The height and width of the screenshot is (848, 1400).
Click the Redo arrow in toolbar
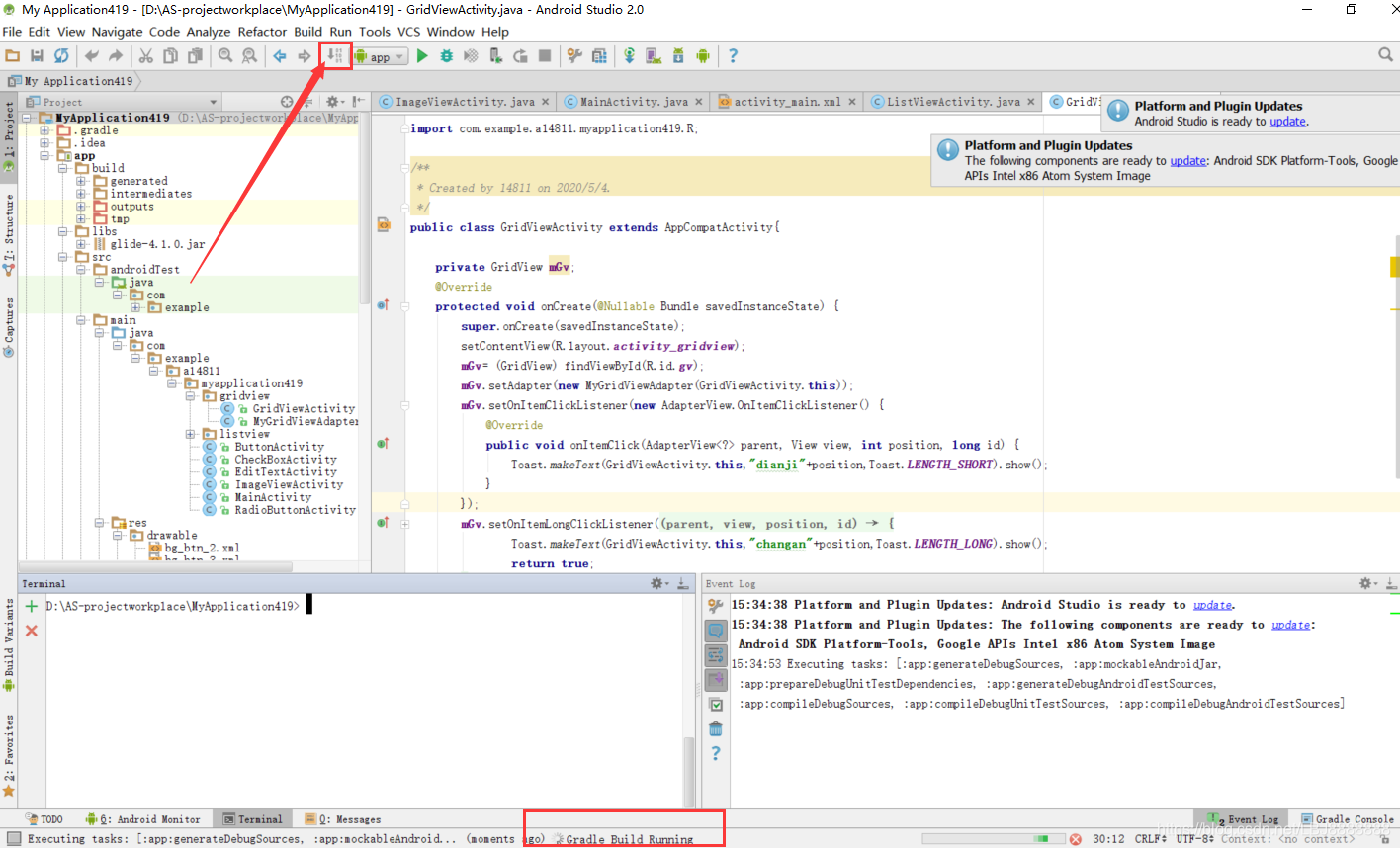[116, 56]
